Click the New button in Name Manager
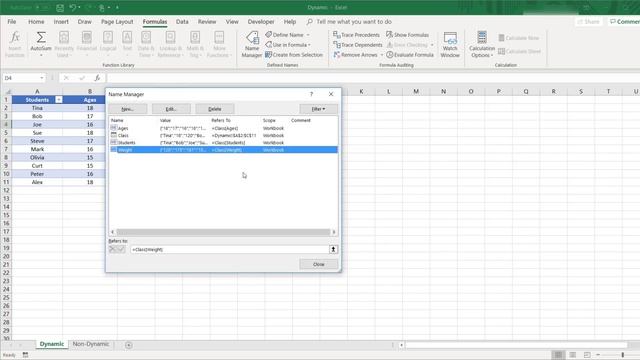Viewport: 640px width, 360px height. pyautogui.click(x=127, y=109)
